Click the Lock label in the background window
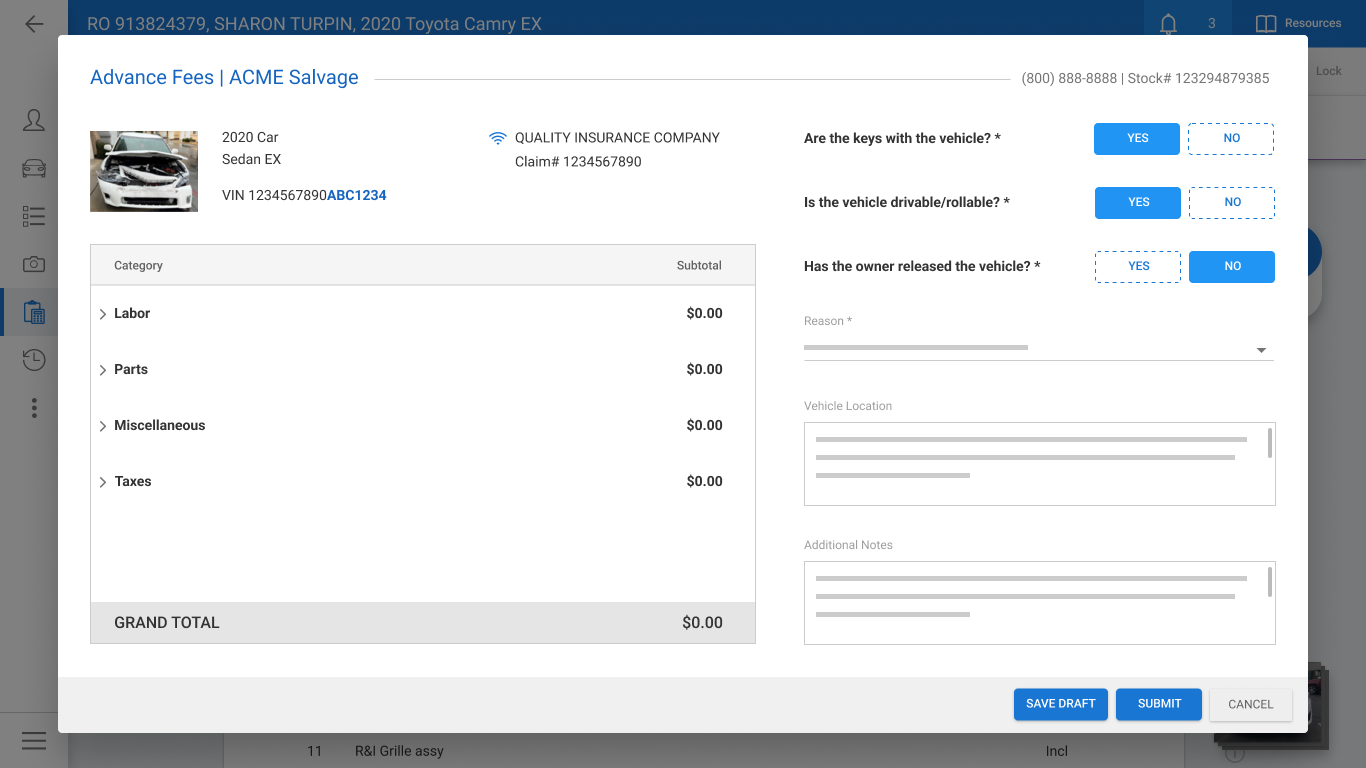The image size is (1366, 768). tap(1329, 71)
